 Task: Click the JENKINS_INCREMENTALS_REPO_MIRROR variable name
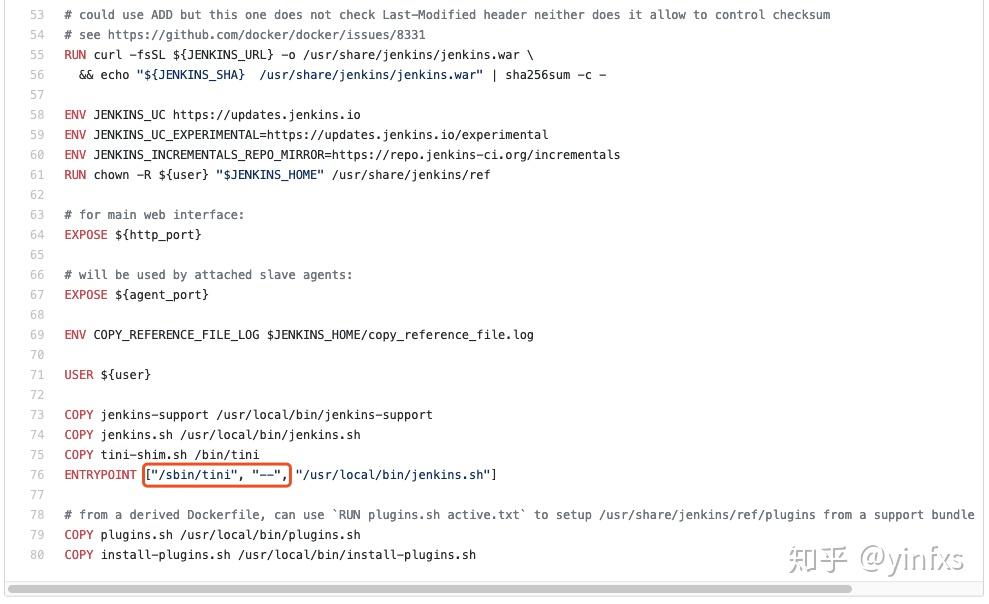tap(207, 155)
